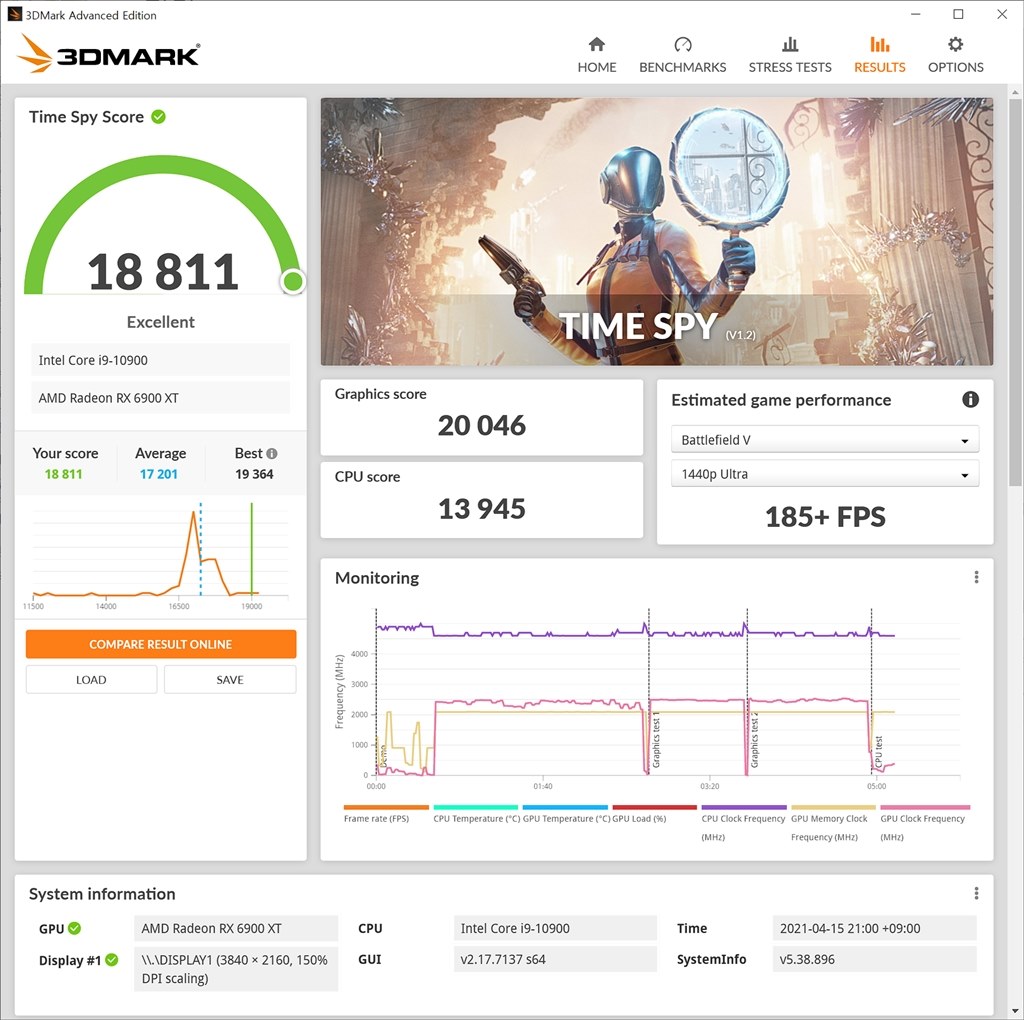The image size is (1024, 1020).
Task: Open the 1440p Ultra resolution dropdown
Action: coord(825,474)
